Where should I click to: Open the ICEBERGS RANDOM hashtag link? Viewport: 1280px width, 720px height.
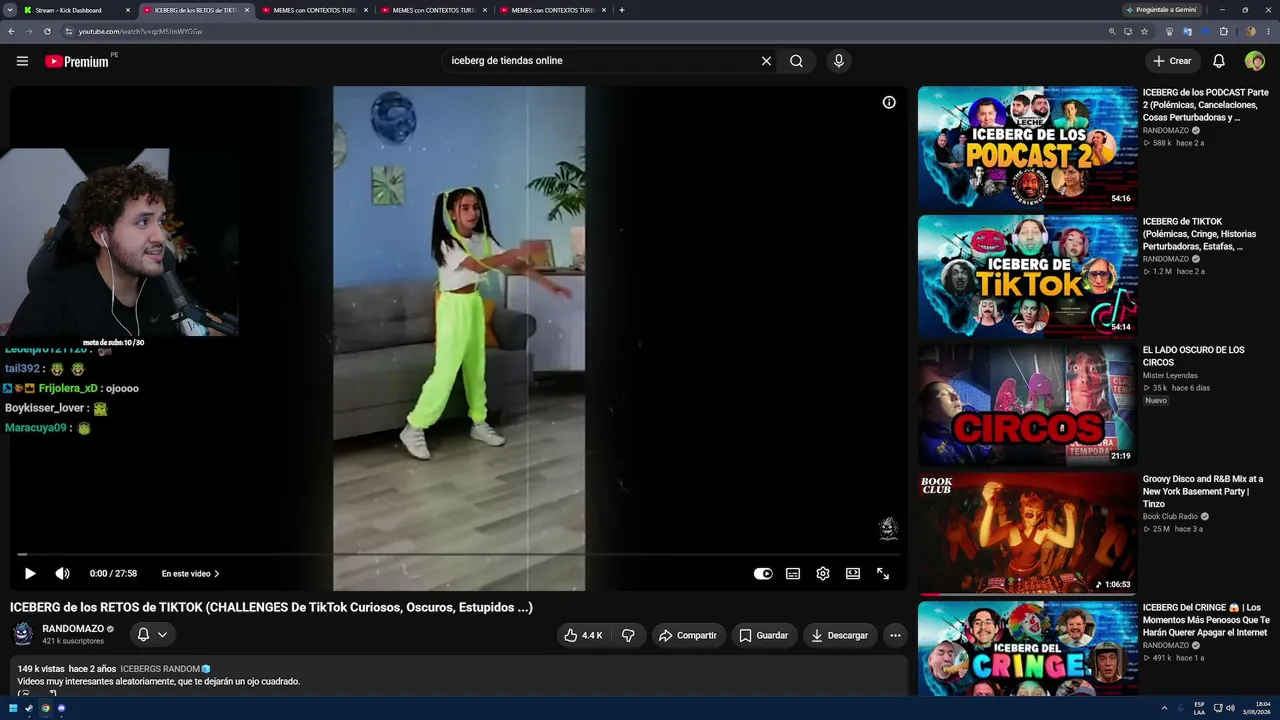pos(165,669)
